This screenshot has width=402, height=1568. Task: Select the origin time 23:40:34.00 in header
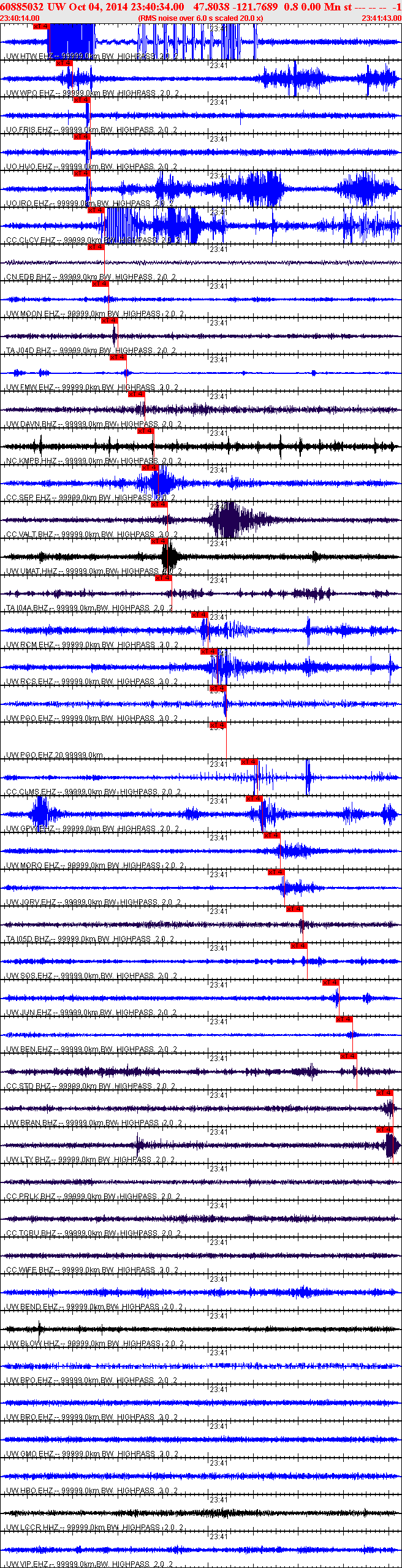pyautogui.click(x=157, y=7)
